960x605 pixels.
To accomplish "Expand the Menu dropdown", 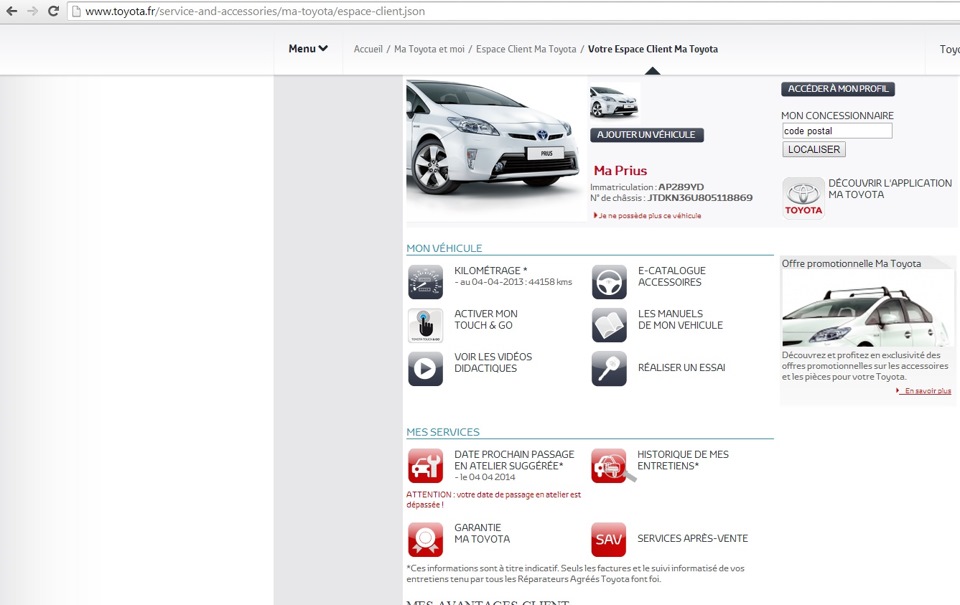I will coord(308,48).
